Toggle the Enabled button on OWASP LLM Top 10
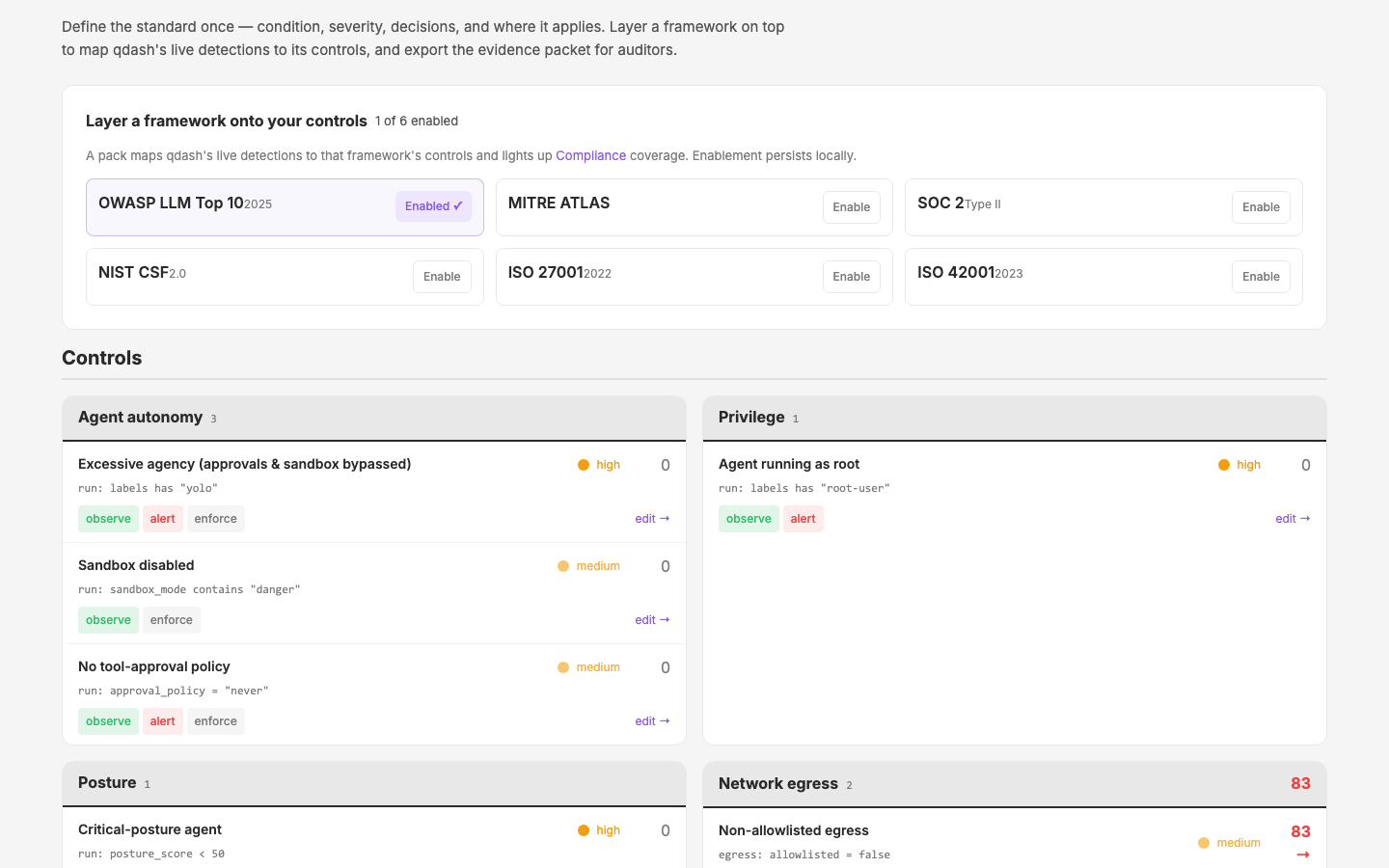Screen dimensions: 1389x868 (433, 206)
